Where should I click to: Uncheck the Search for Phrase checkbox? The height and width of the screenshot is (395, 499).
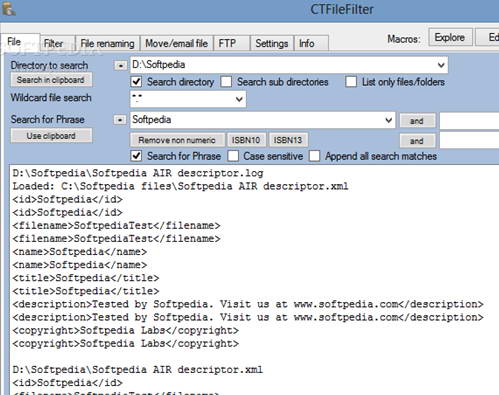click(137, 156)
